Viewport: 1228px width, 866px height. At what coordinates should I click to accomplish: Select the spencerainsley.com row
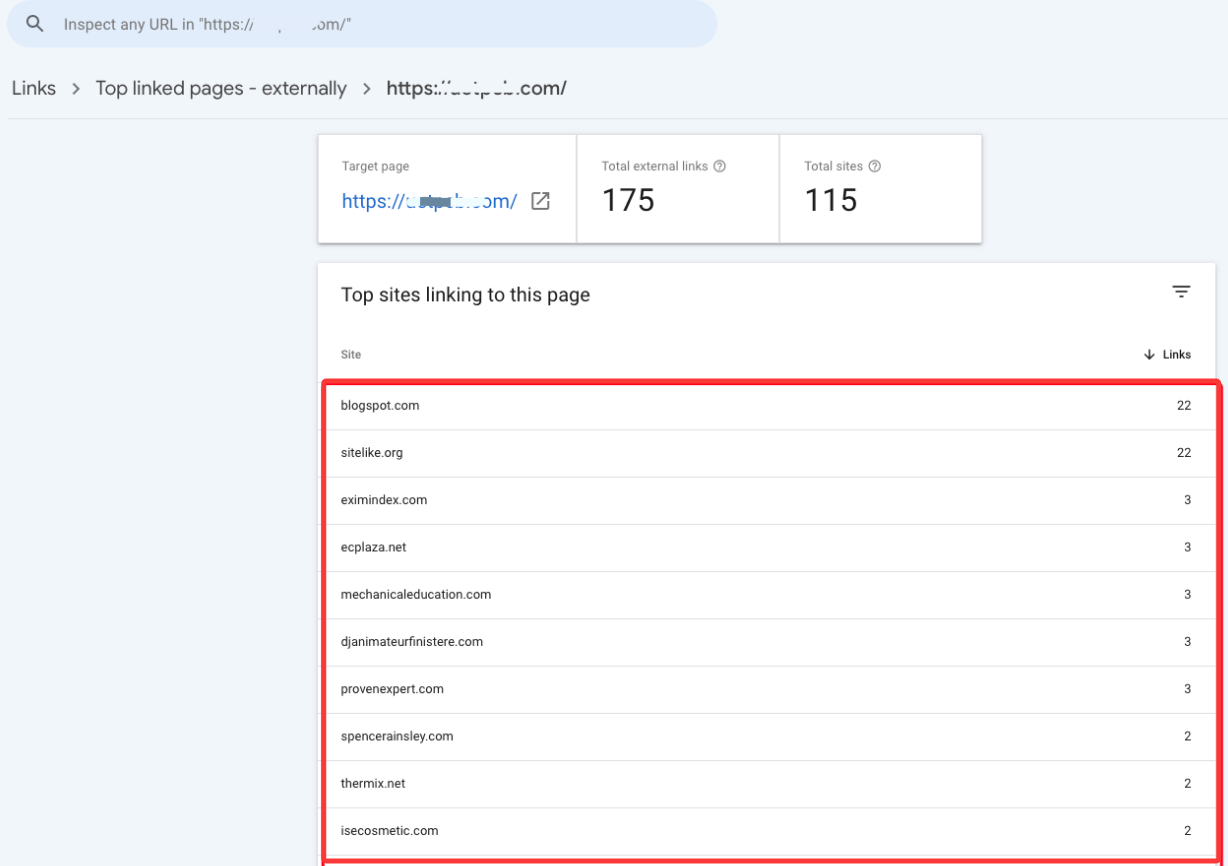click(x=397, y=737)
